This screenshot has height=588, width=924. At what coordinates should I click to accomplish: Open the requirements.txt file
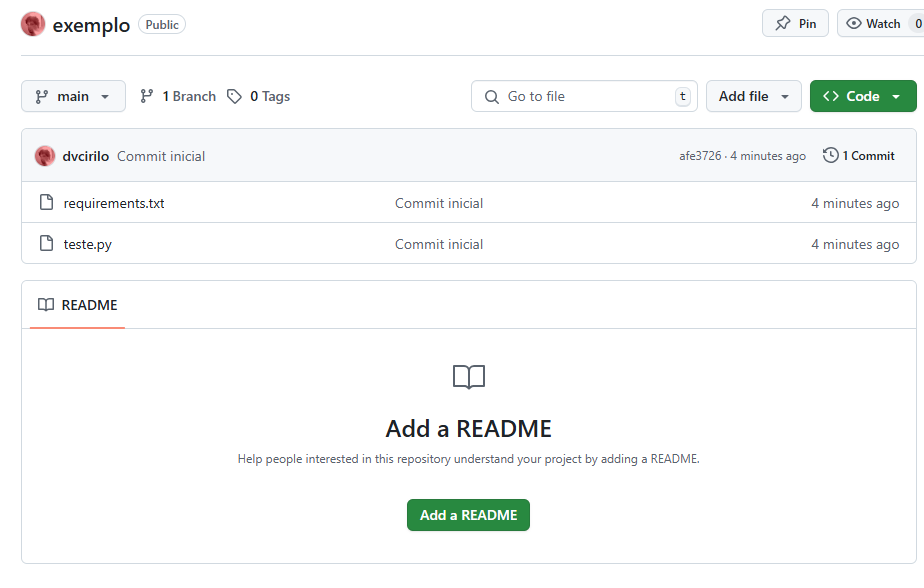coord(114,203)
